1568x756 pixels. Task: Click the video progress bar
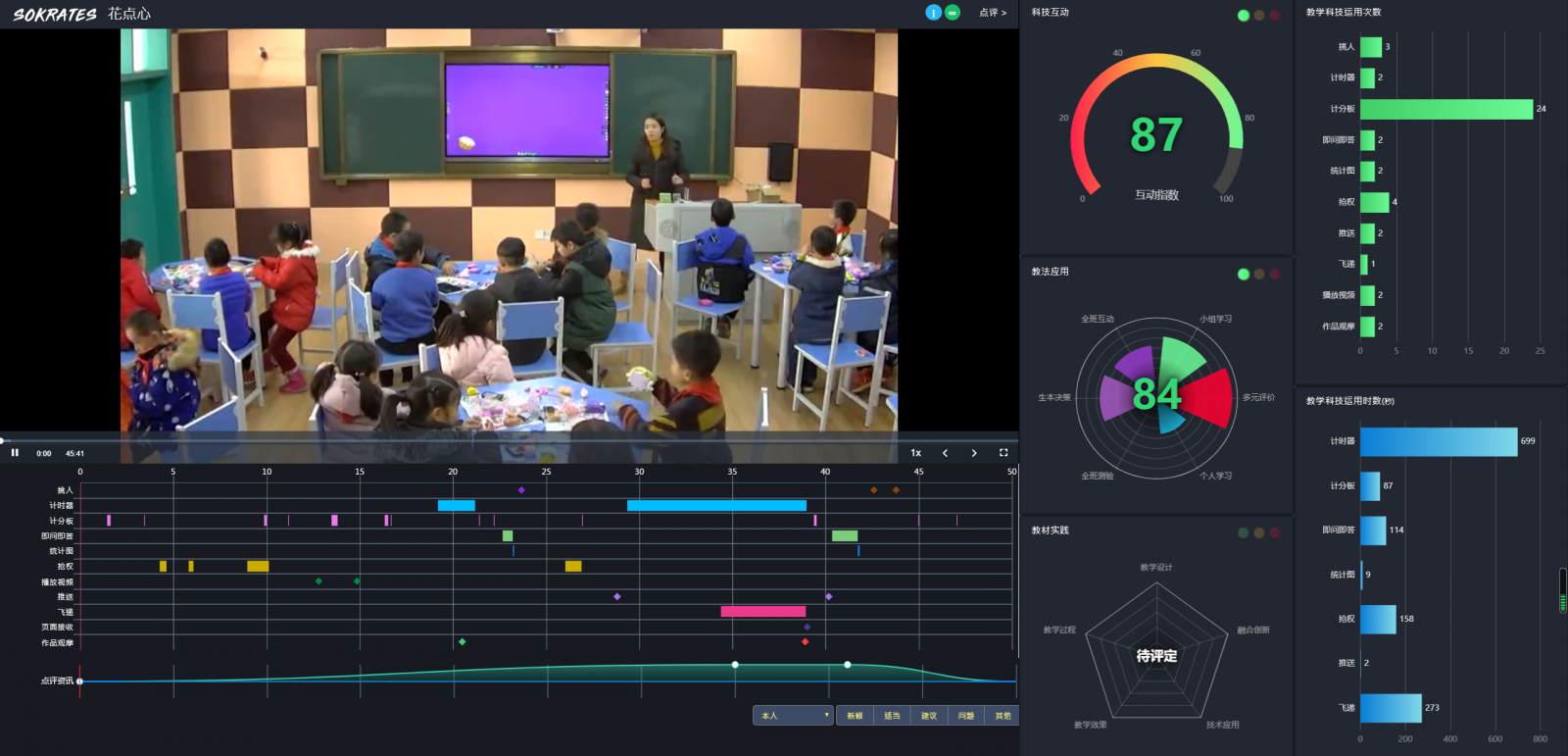490,440
